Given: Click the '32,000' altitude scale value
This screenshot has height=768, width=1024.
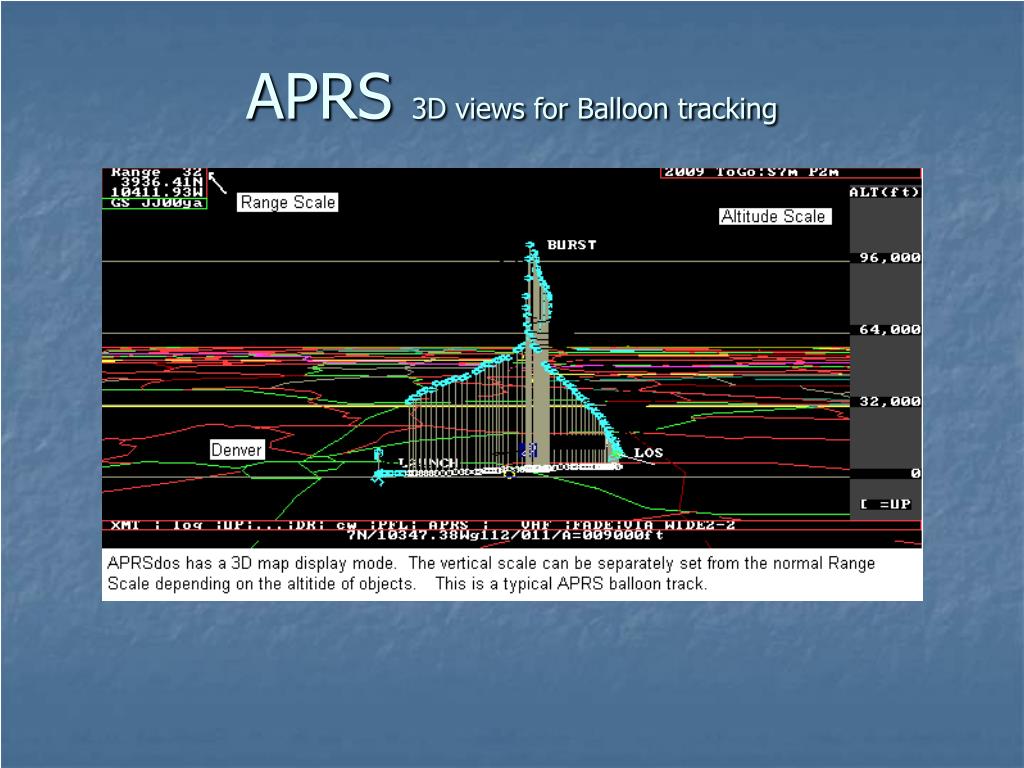Looking at the screenshot, I should pyautogui.click(x=890, y=402).
